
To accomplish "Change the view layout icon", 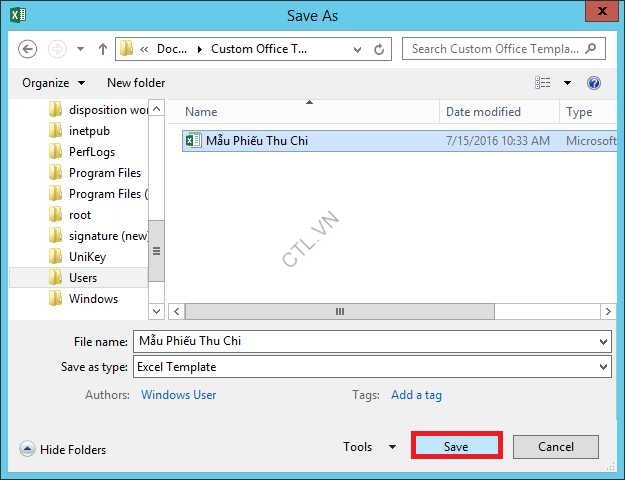I will [x=542, y=83].
